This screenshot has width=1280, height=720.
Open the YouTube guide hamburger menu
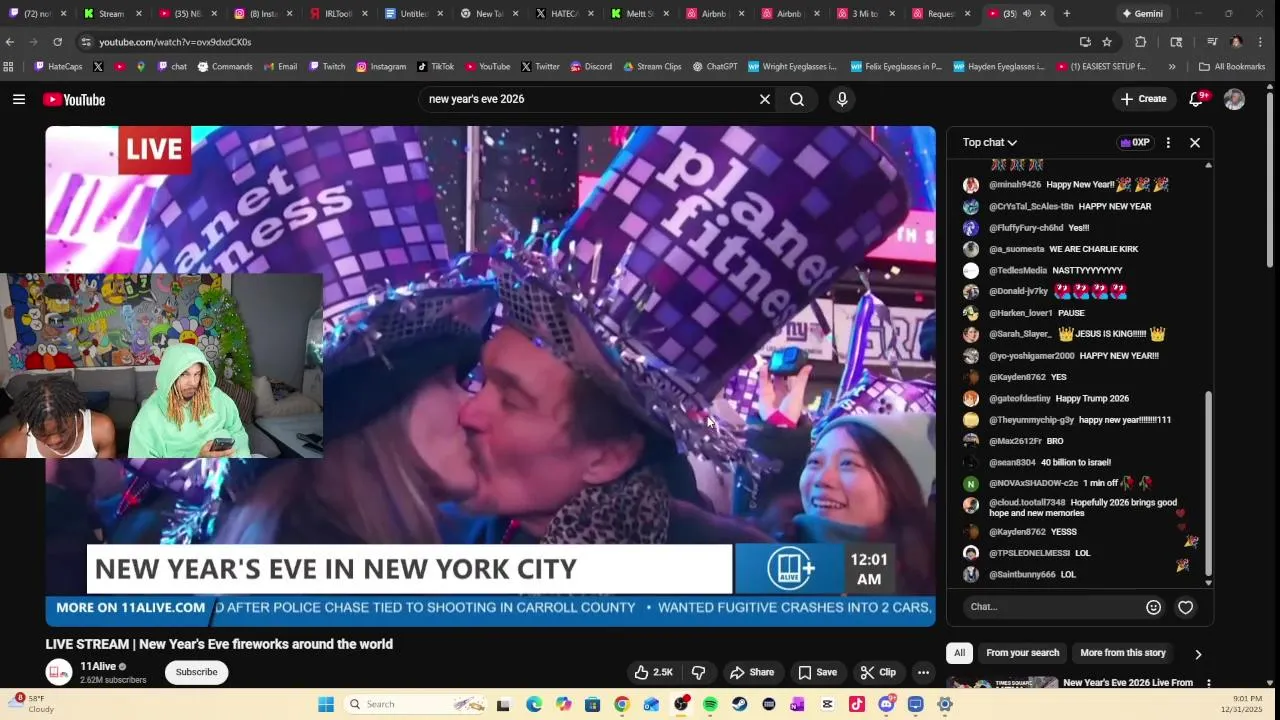point(19,99)
